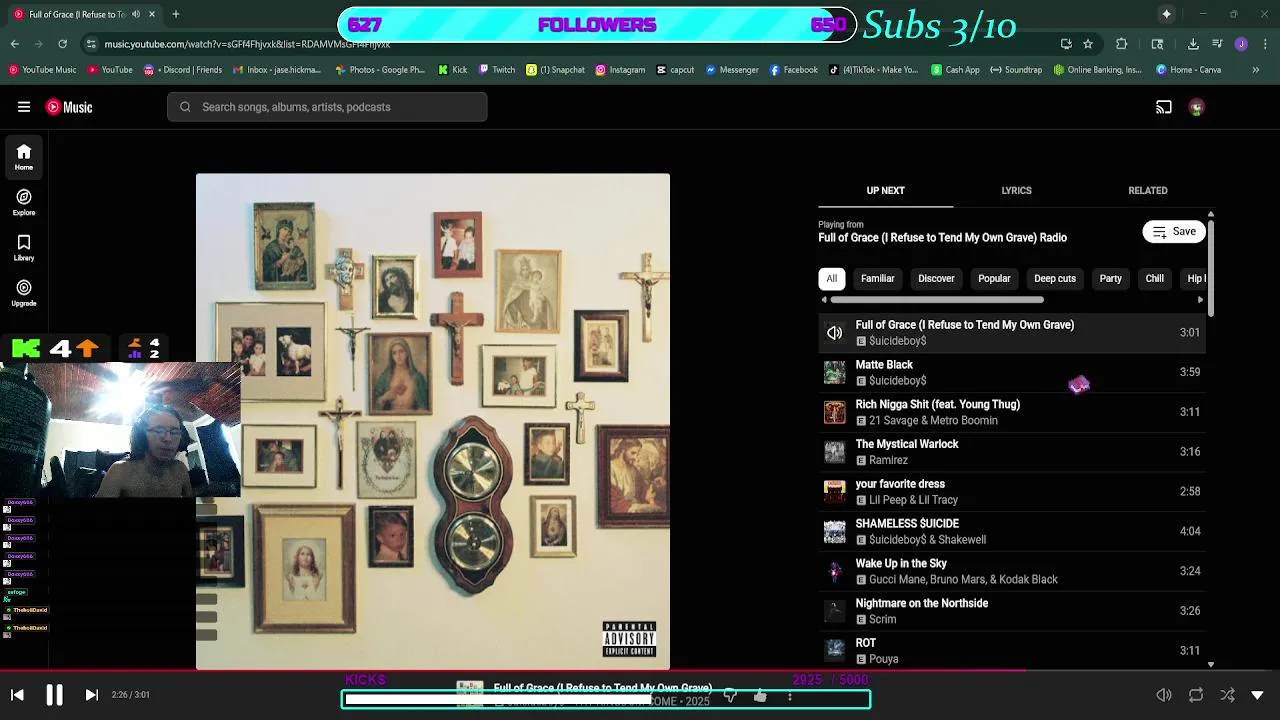Select the Popular filter chip

tap(994, 278)
